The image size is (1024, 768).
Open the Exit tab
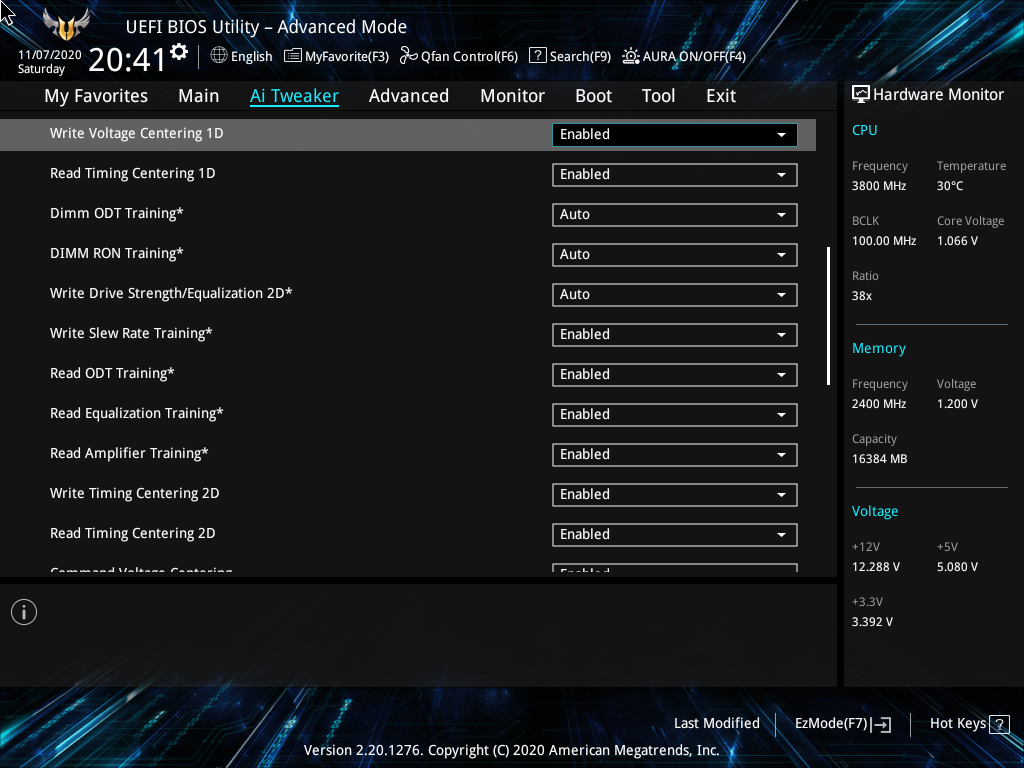pyautogui.click(x=721, y=95)
